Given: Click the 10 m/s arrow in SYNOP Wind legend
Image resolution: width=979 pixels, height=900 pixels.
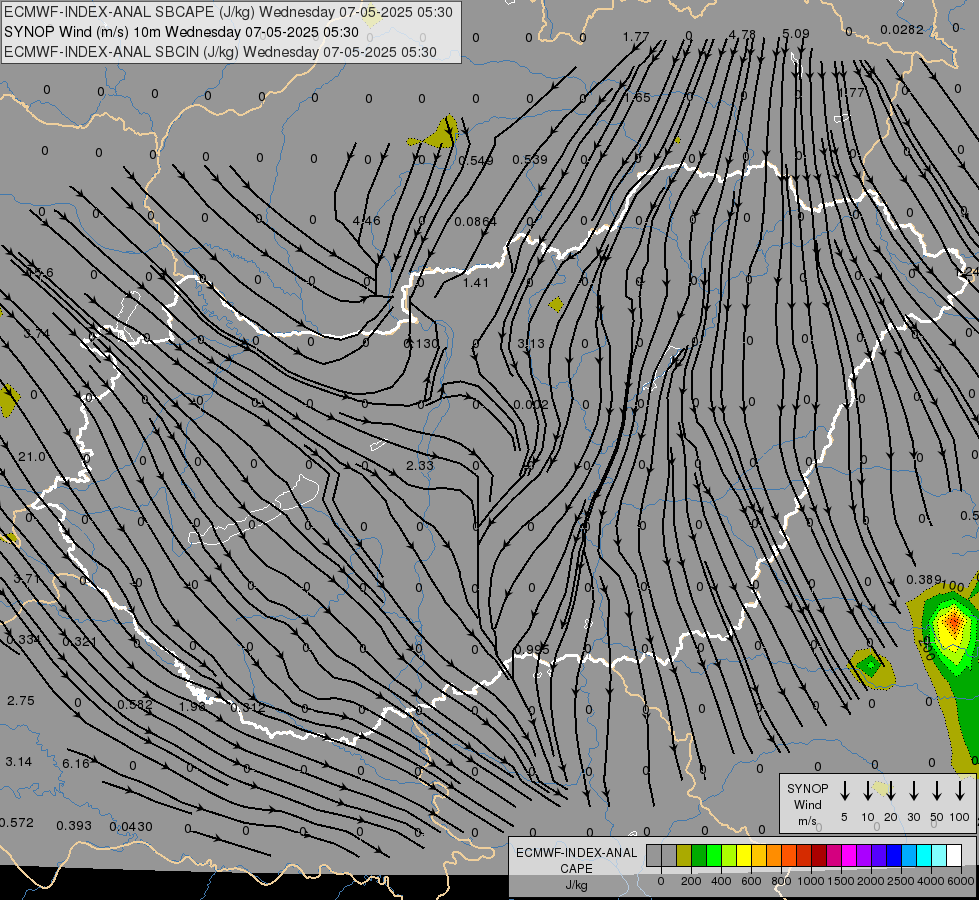Looking at the screenshot, I should (867, 790).
